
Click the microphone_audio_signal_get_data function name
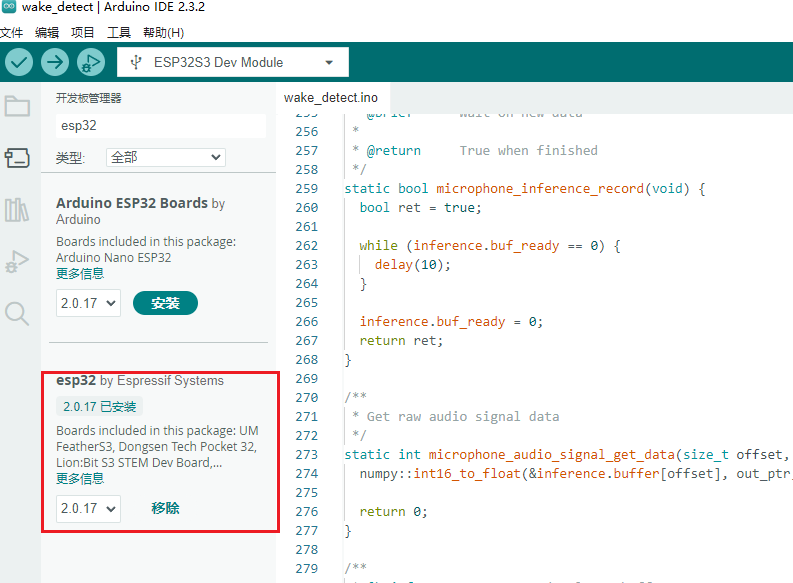[552, 455]
